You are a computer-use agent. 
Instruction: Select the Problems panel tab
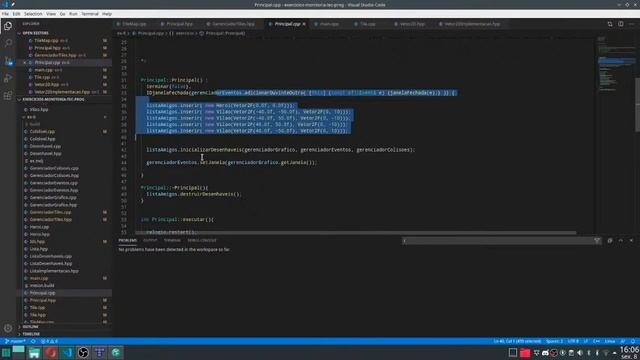(127, 240)
